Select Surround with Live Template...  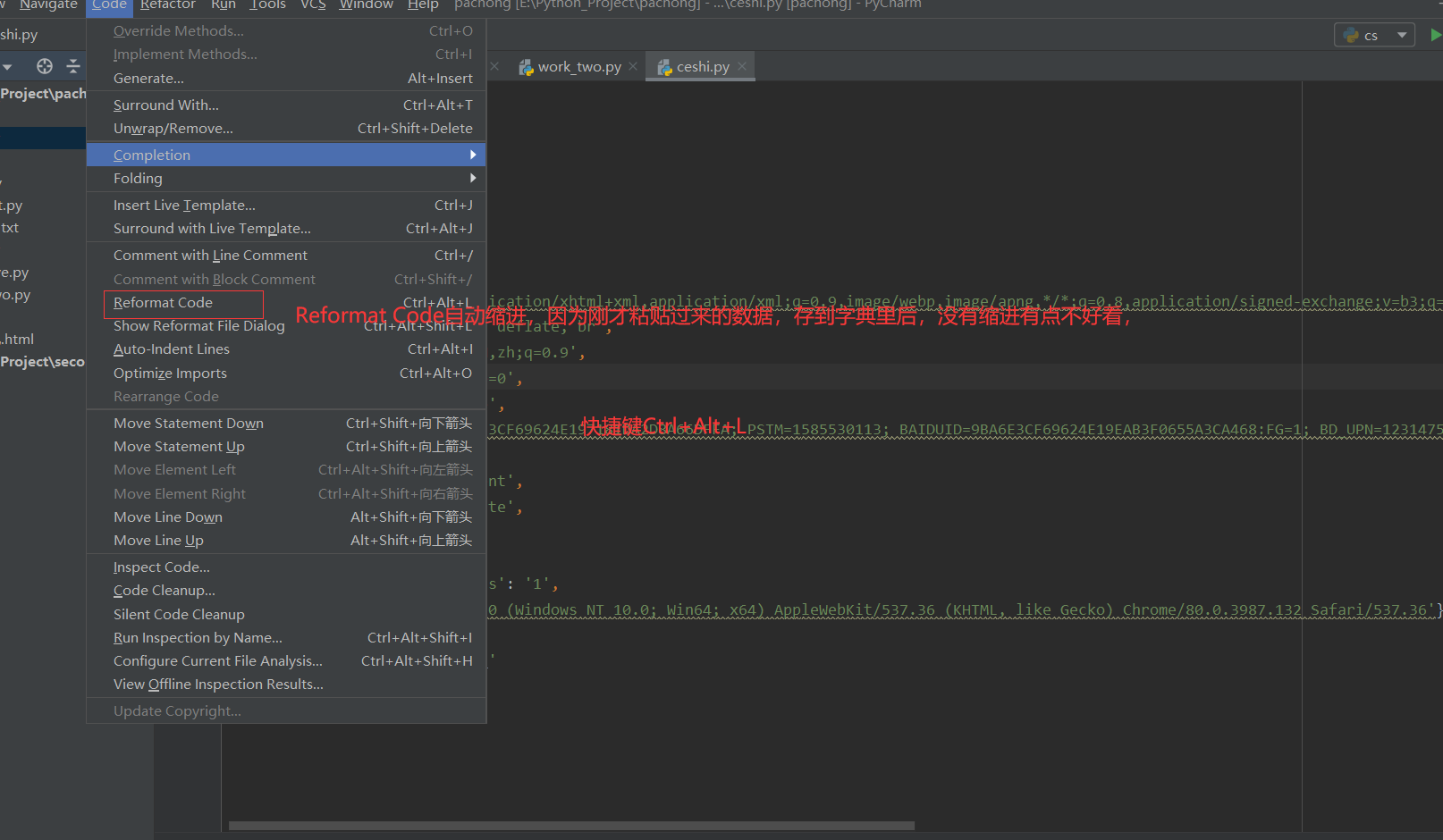click(286, 229)
